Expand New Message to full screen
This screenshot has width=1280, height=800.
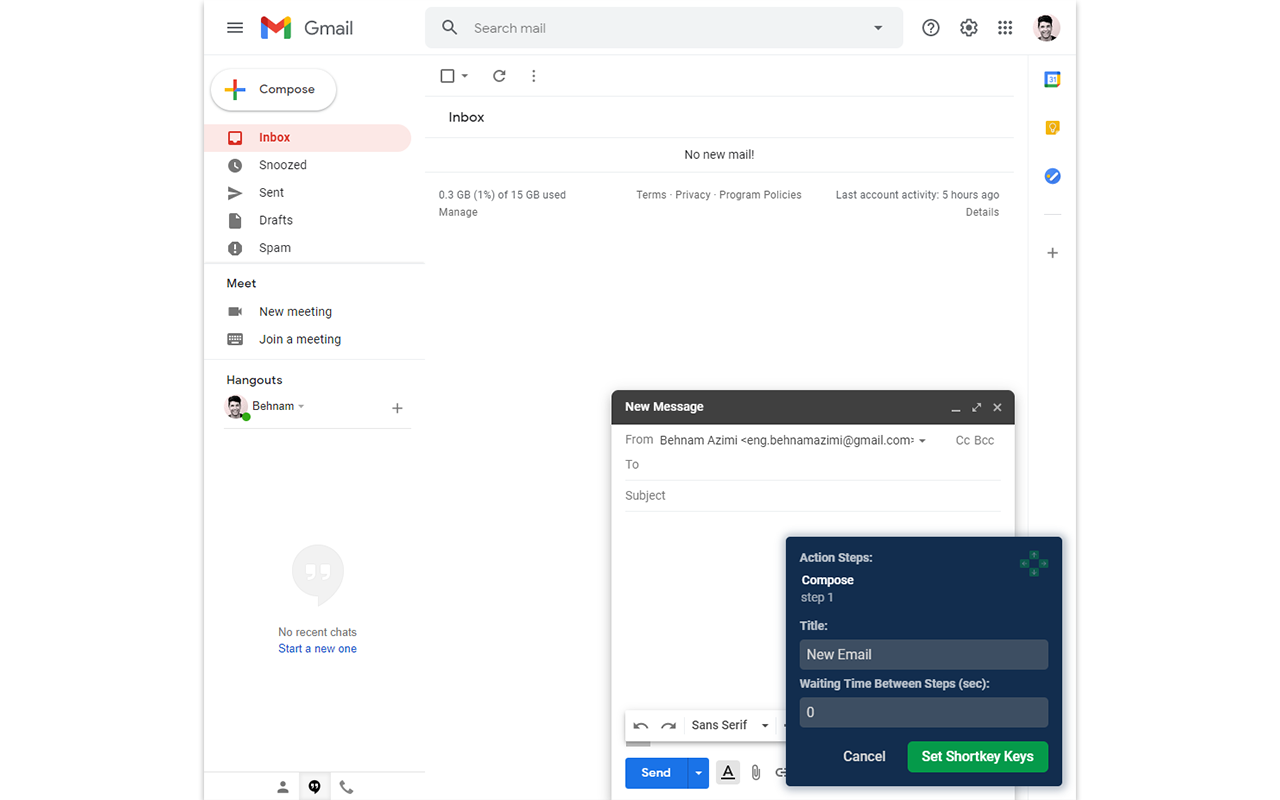click(x=976, y=407)
